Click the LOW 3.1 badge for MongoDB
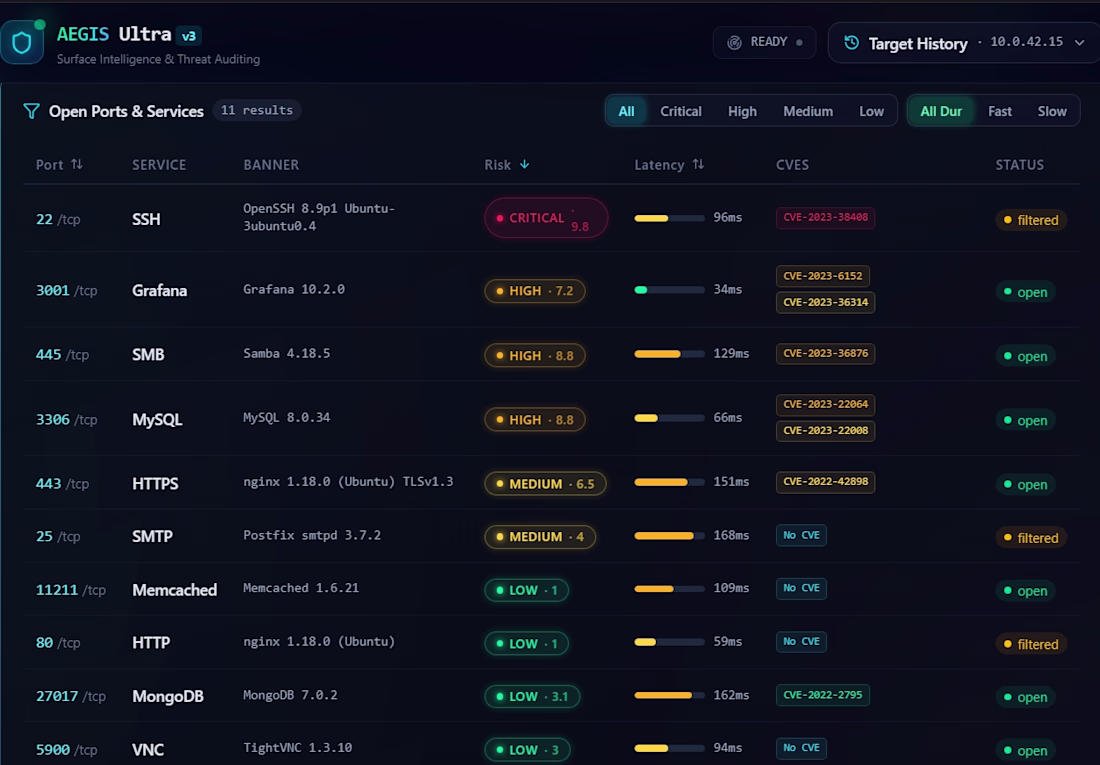1100x765 pixels. click(x=532, y=696)
